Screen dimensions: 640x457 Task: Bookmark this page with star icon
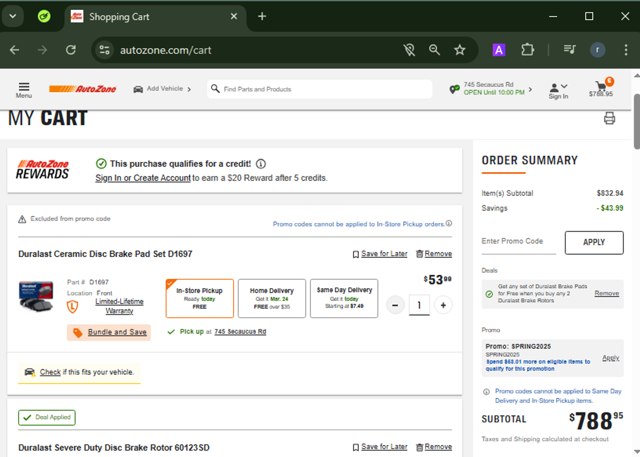coord(460,49)
